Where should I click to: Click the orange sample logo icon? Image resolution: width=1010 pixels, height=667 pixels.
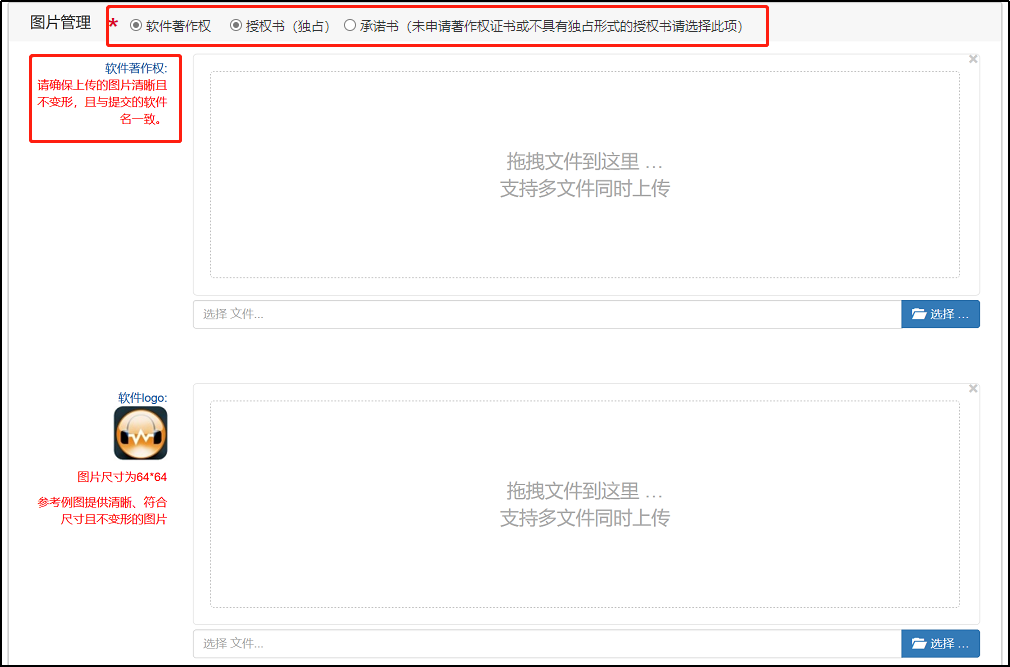(140, 434)
